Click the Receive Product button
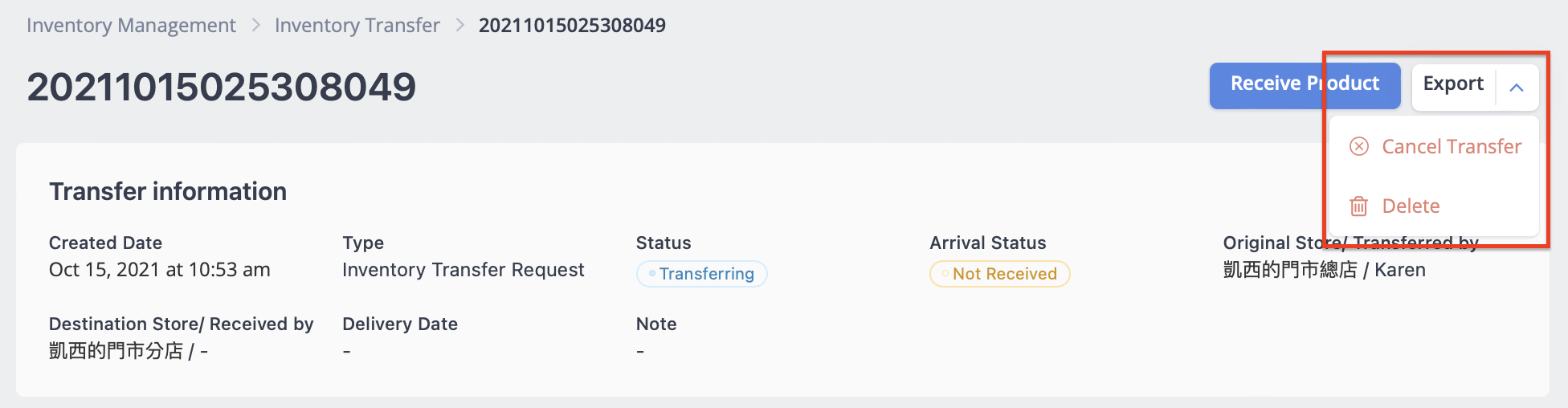Image resolution: width=1568 pixels, height=408 pixels. [1305, 85]
